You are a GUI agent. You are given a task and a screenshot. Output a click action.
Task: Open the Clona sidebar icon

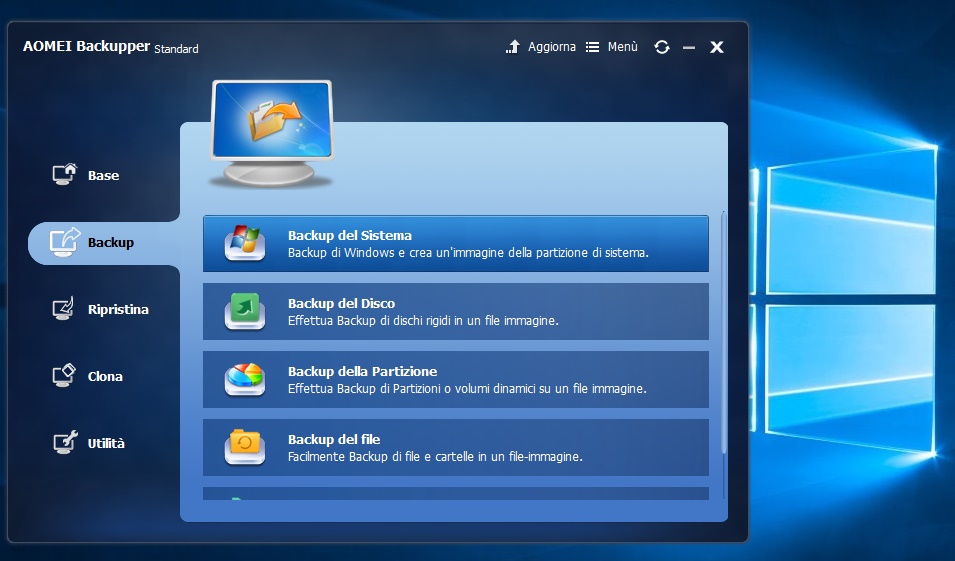[x=64, y=376]
